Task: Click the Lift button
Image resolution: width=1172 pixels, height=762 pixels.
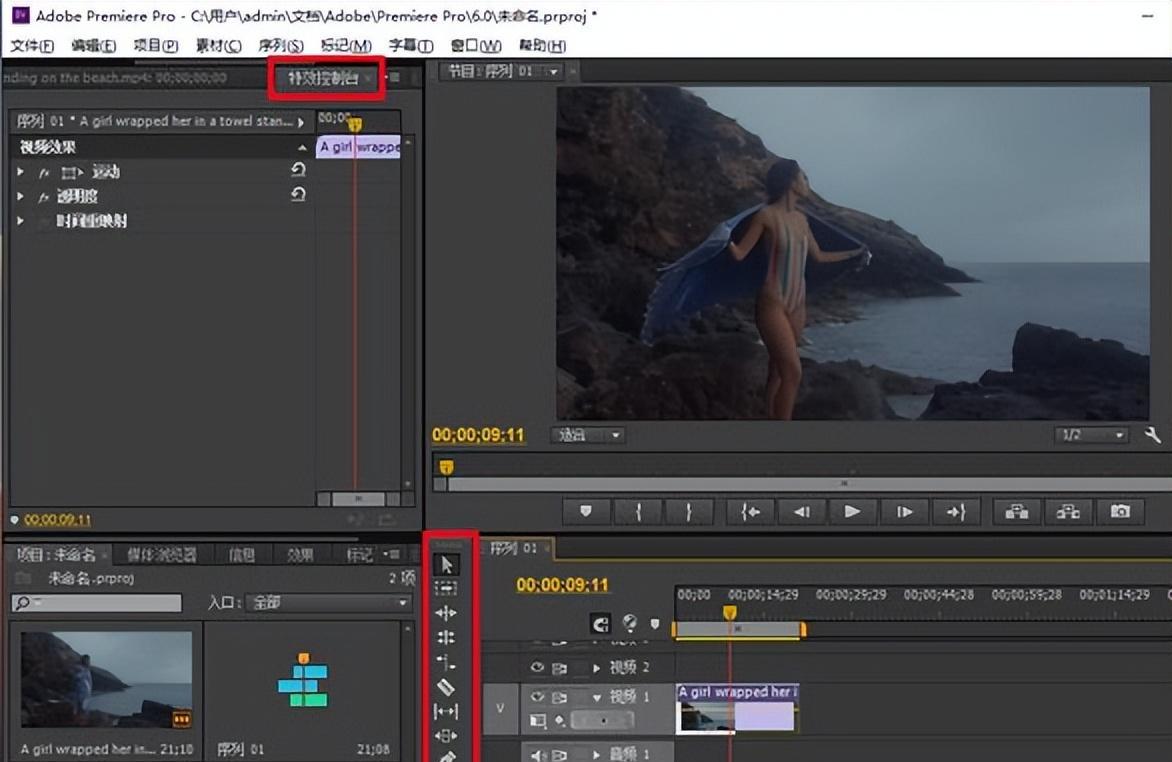Action: tap(1017, 511)
